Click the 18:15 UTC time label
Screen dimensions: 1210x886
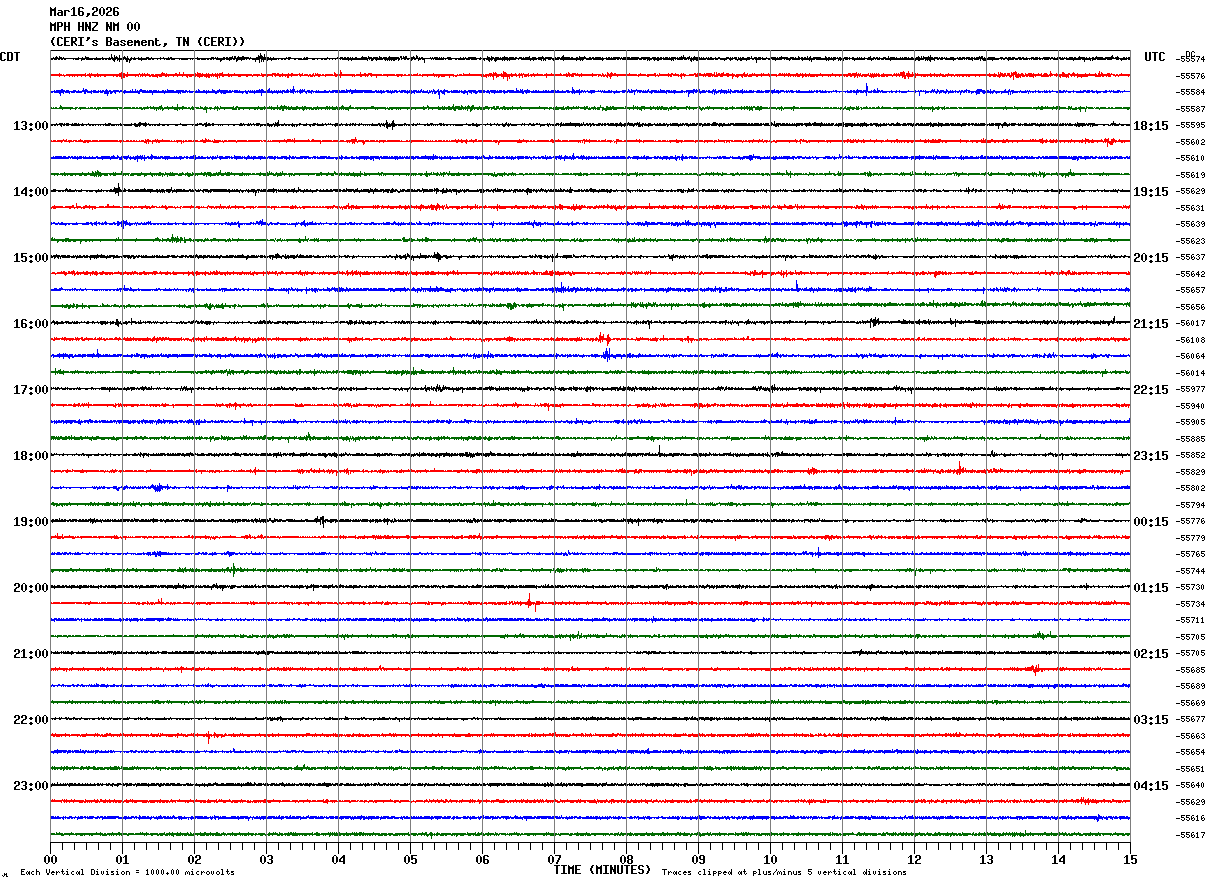pyautogui.click(x=1151, y=126)
